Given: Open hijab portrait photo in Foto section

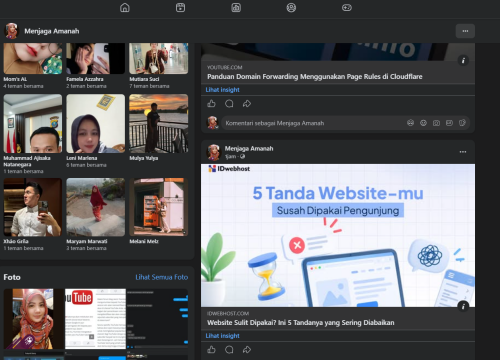Looking at the screenshot, I should click(x=33, y=319).
